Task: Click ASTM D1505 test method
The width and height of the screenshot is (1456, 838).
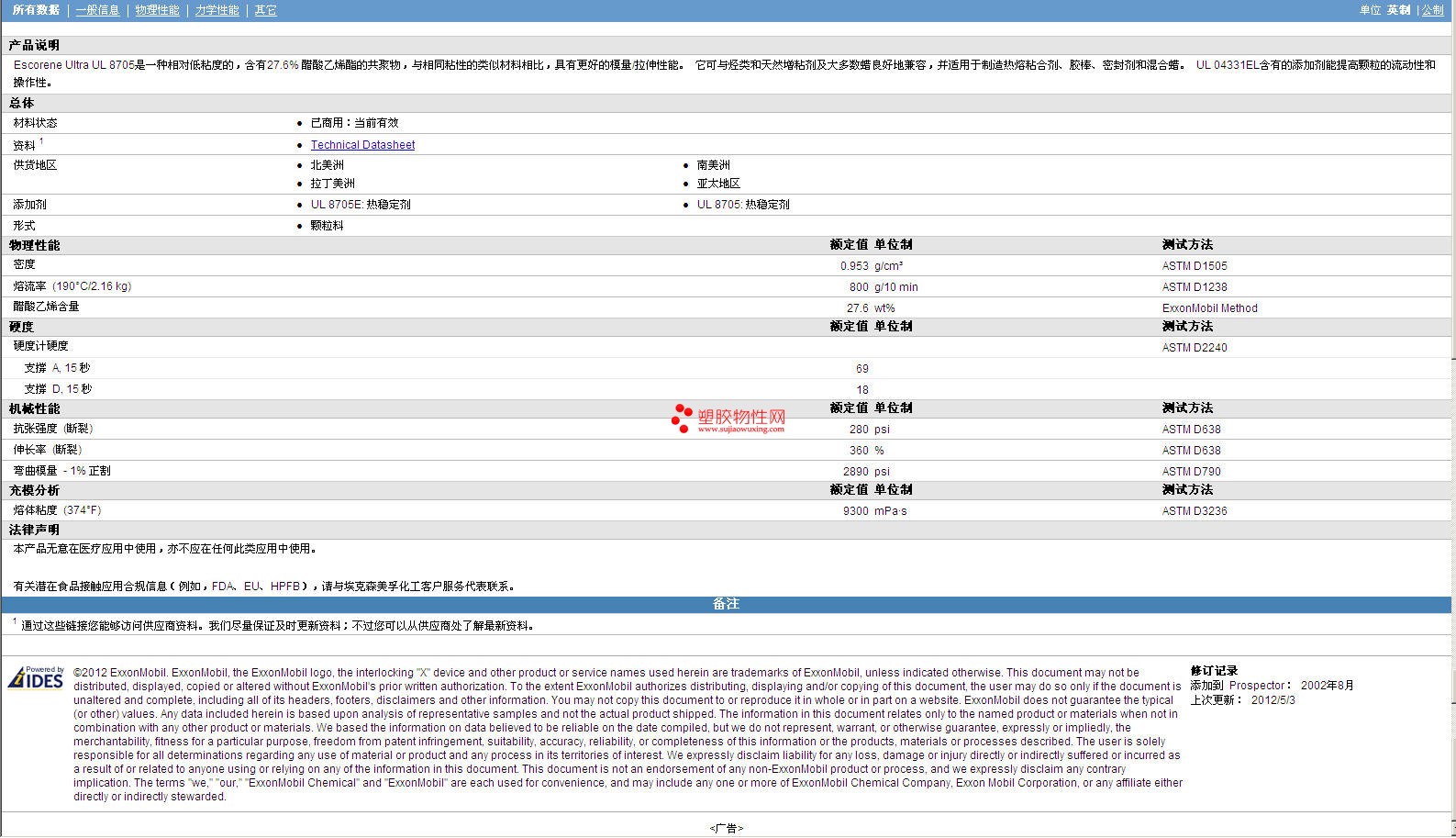Action: pyautogui.click(x=1195, y=266)
